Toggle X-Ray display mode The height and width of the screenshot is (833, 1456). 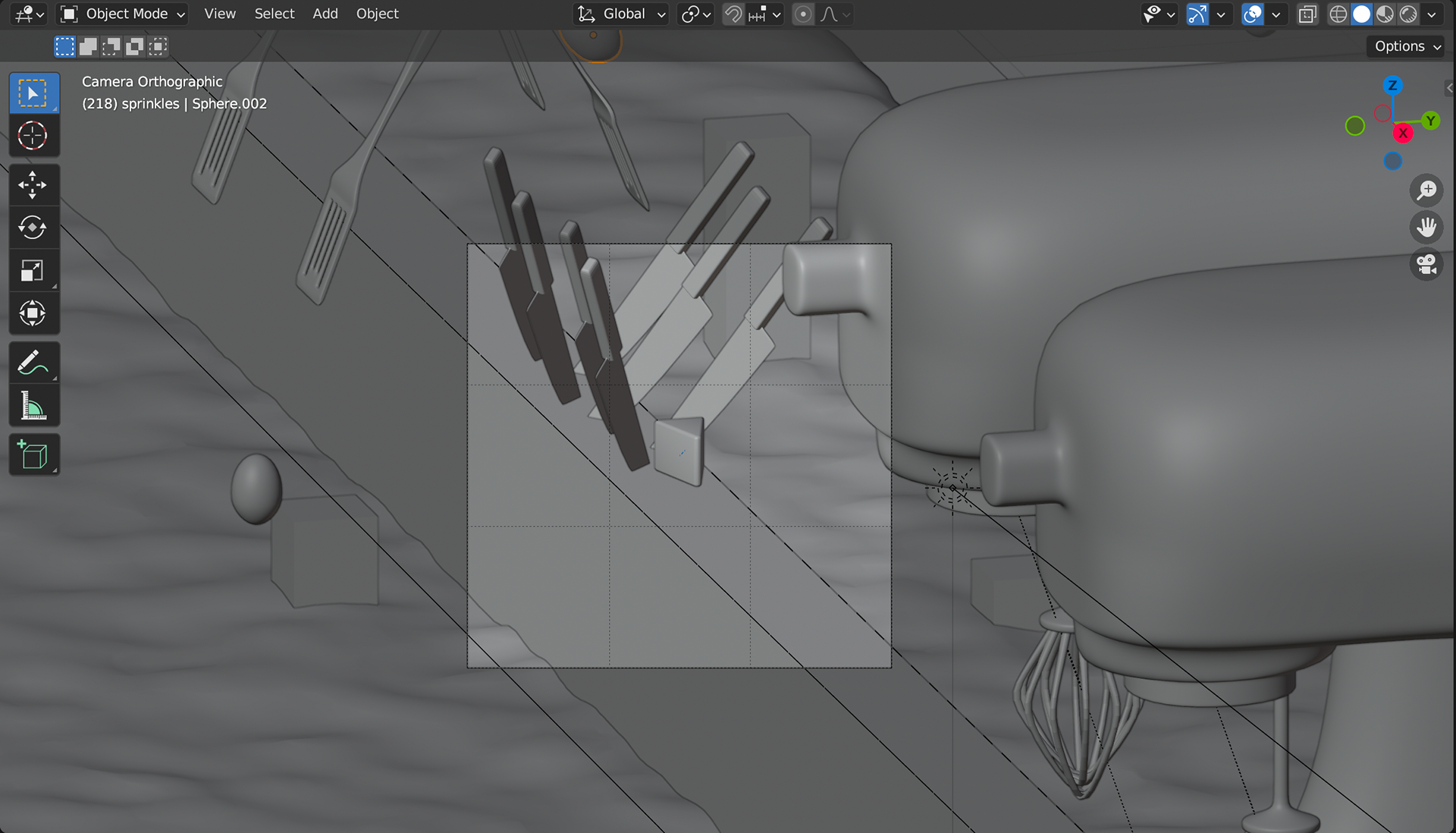tap(1307, 14)
